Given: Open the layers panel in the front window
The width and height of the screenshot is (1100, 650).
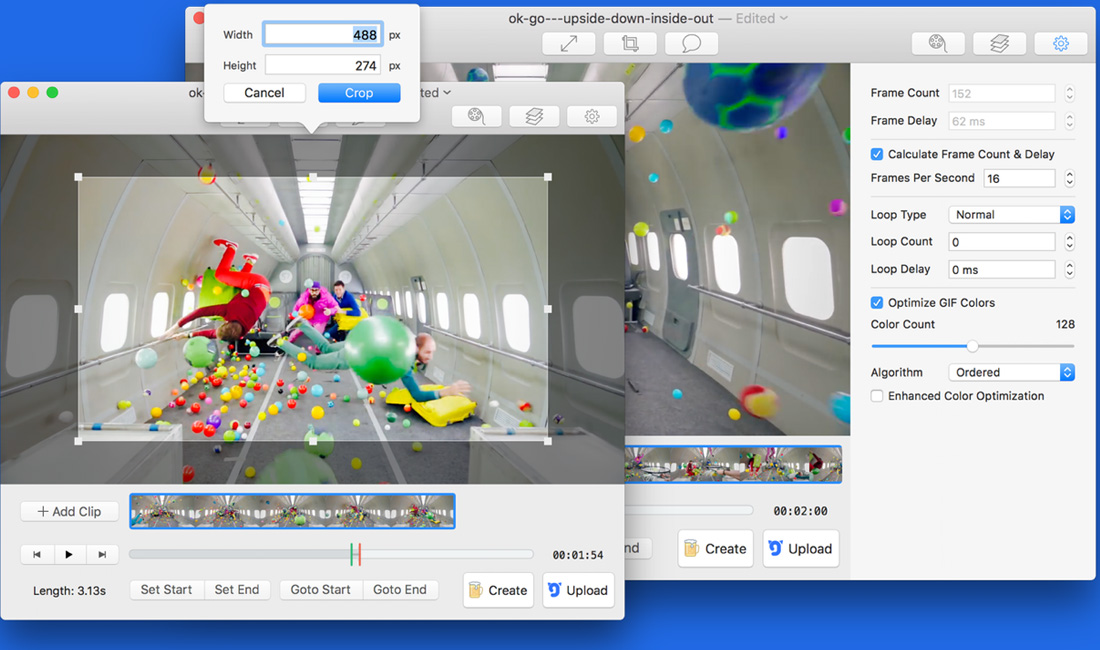Looking at the screenshot, I should 534,117.
